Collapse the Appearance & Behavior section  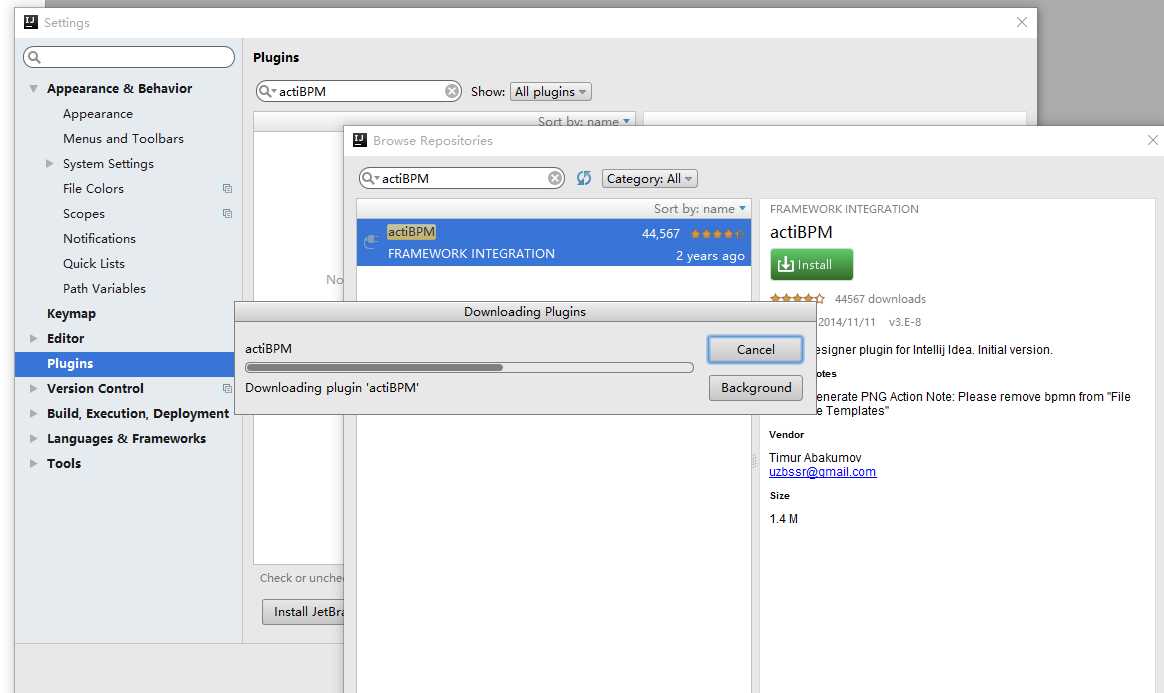(33, 88)
